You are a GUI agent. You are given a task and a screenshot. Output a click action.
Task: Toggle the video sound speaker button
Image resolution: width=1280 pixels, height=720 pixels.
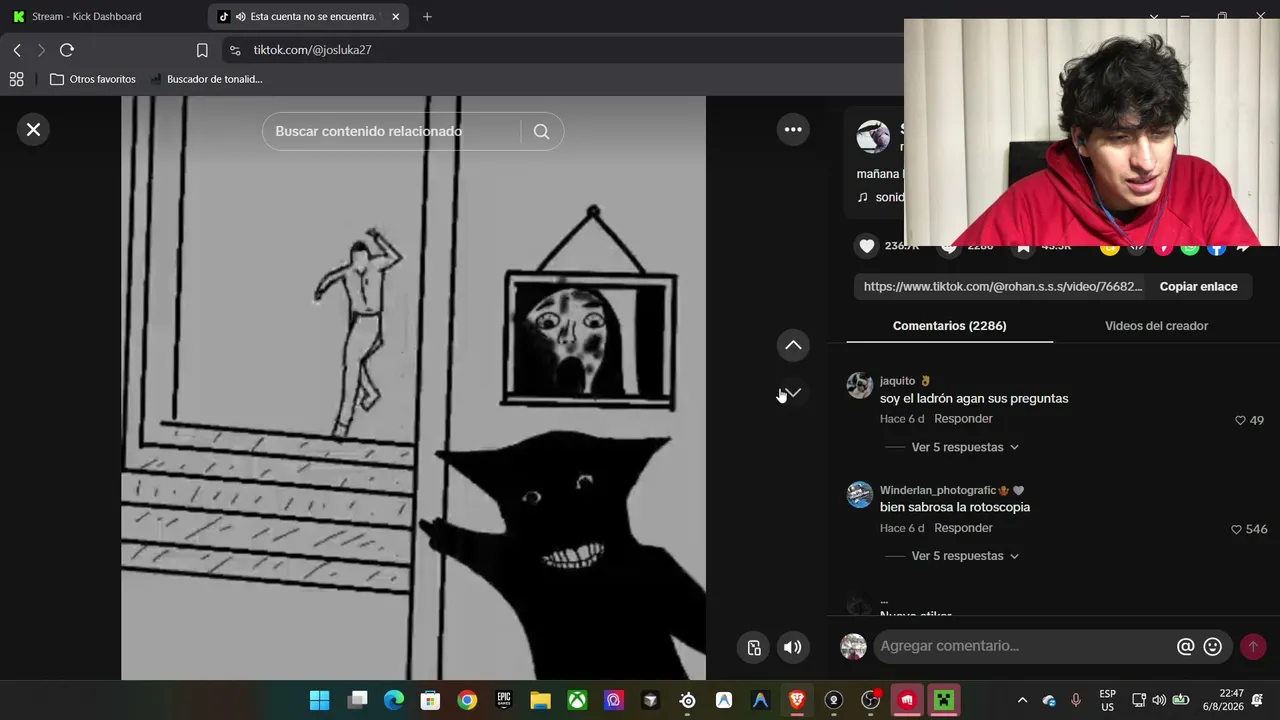[793, 647]
